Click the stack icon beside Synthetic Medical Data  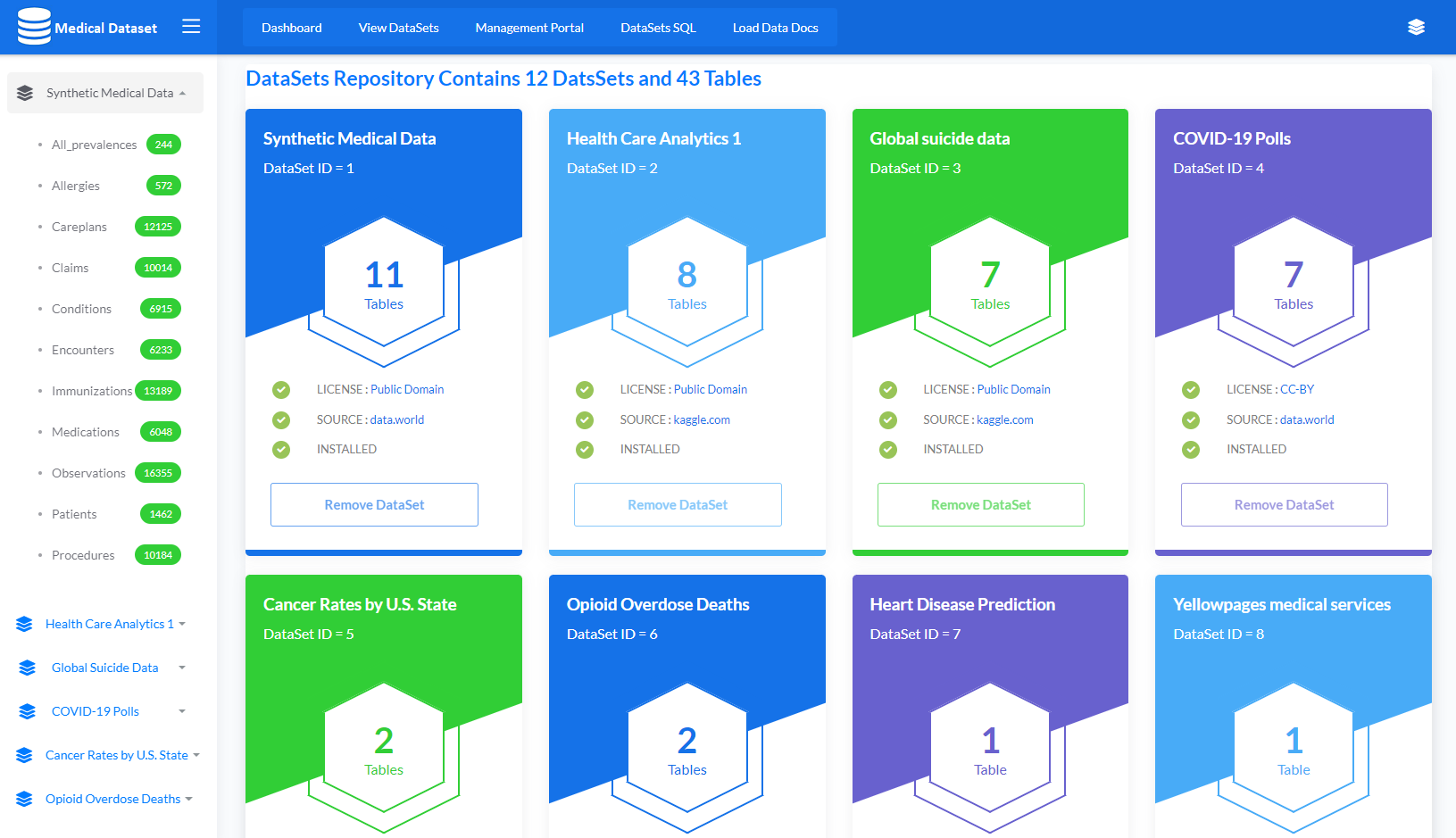25,93
